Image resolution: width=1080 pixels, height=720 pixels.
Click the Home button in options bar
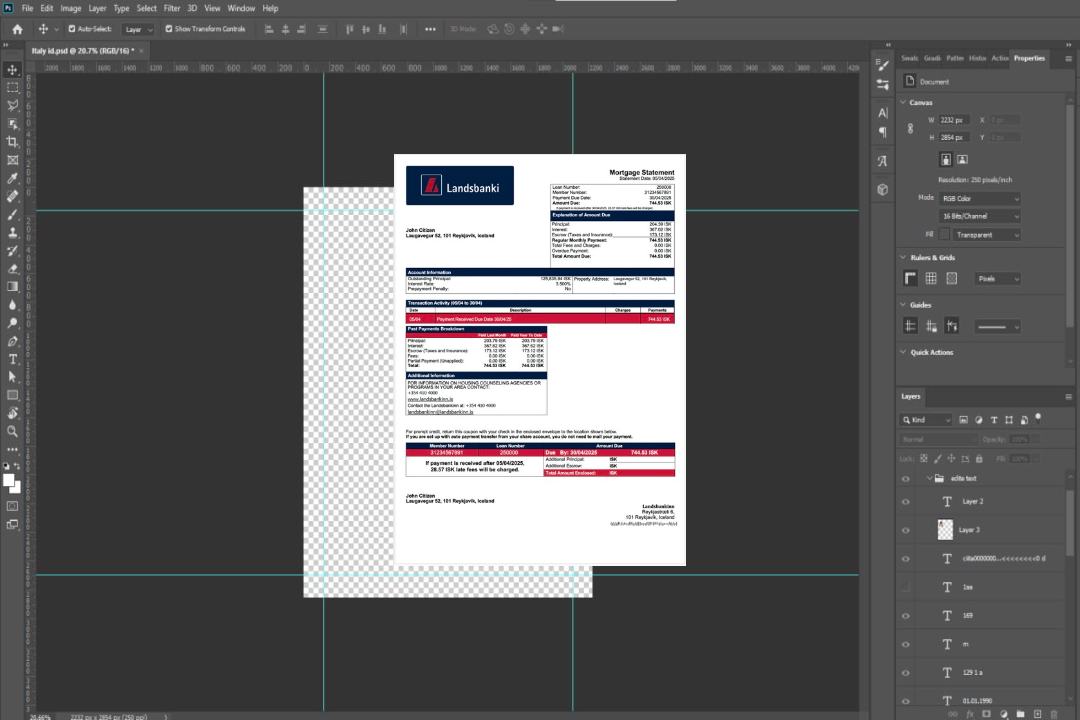click(x=17, y=29)
